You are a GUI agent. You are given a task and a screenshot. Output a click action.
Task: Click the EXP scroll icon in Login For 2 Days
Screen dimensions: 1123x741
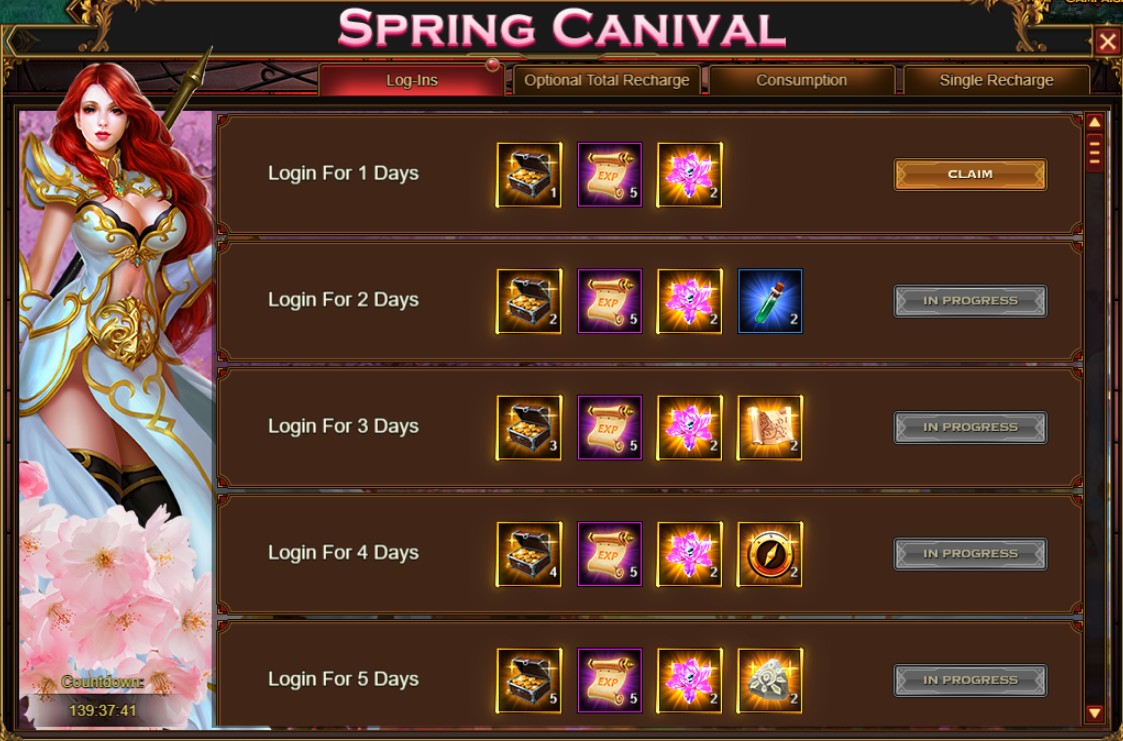(x=609, y=301)
